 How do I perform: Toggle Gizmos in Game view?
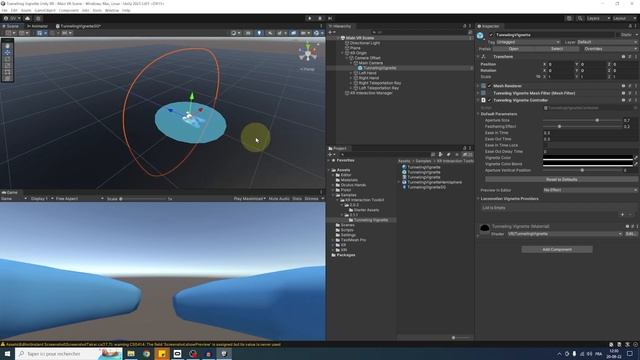(x=311, y=199)
